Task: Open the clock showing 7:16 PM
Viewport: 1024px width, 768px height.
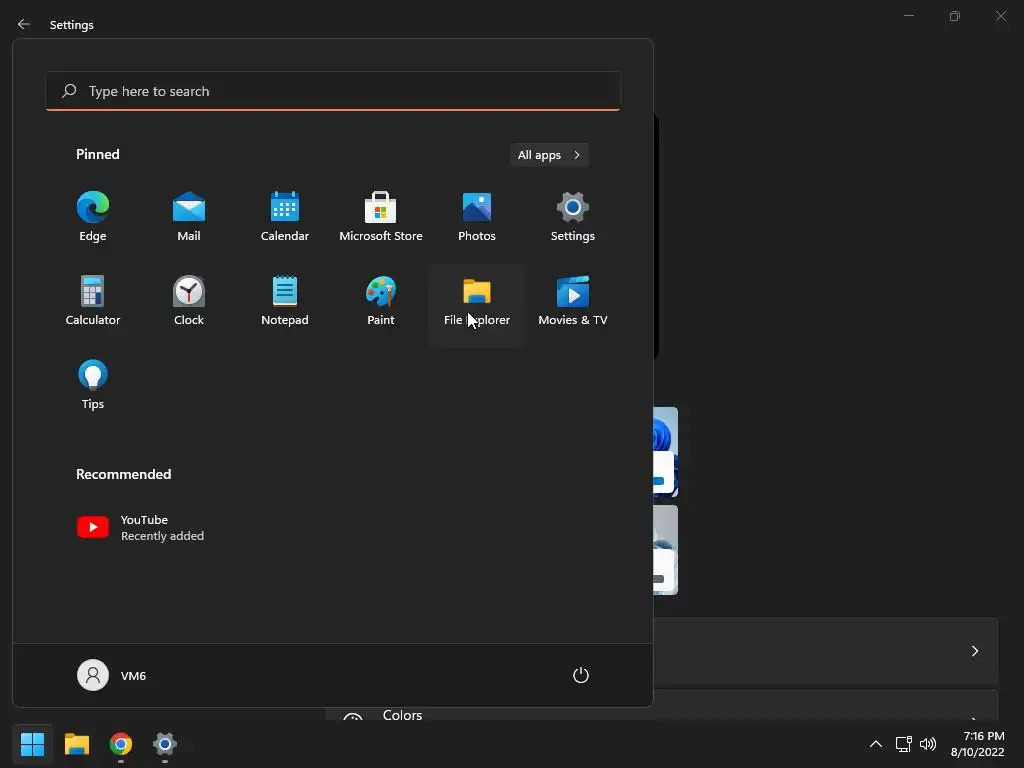Action: coord(978,744)
